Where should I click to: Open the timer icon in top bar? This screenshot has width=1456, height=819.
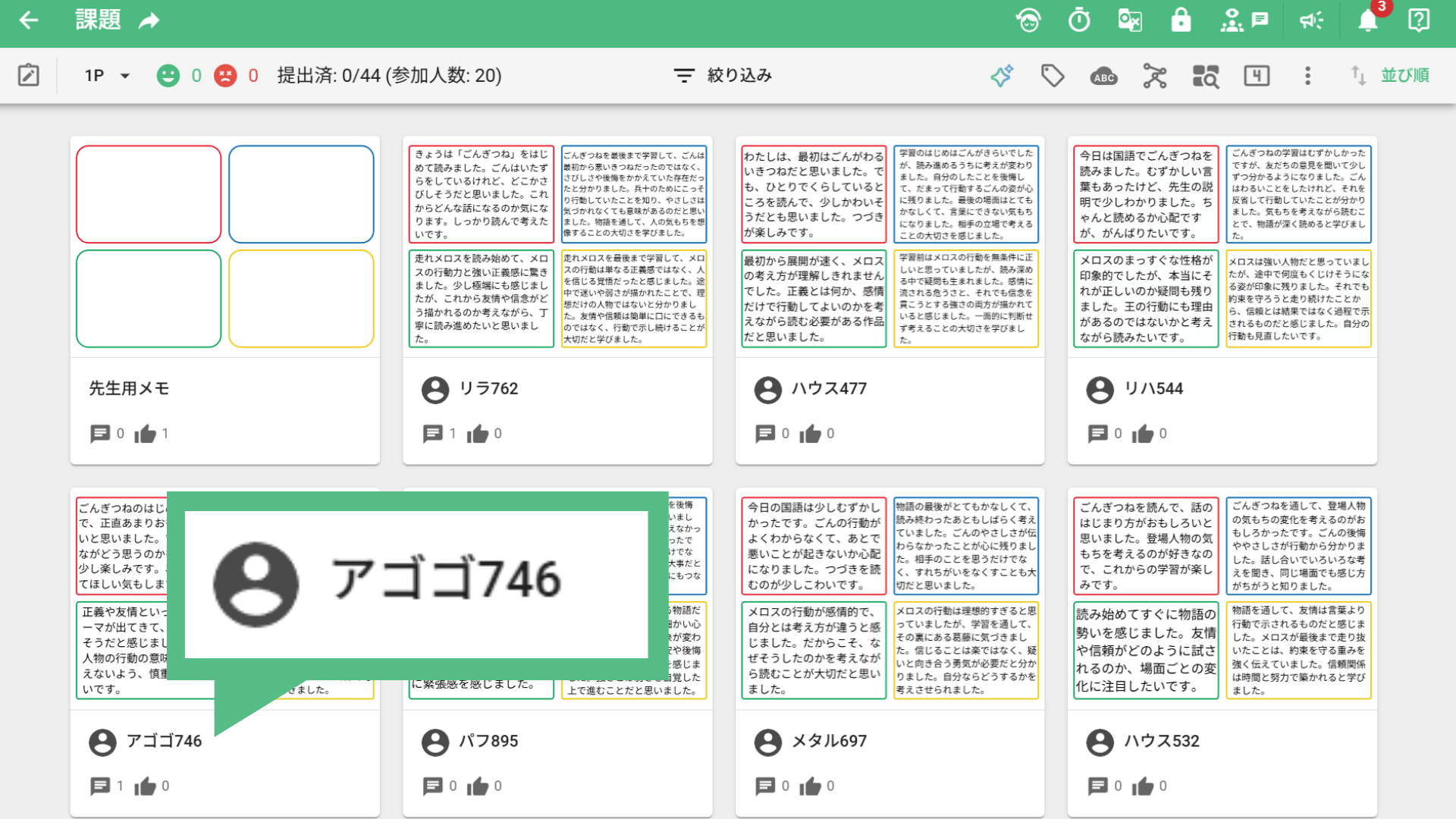pos(1079,20)
